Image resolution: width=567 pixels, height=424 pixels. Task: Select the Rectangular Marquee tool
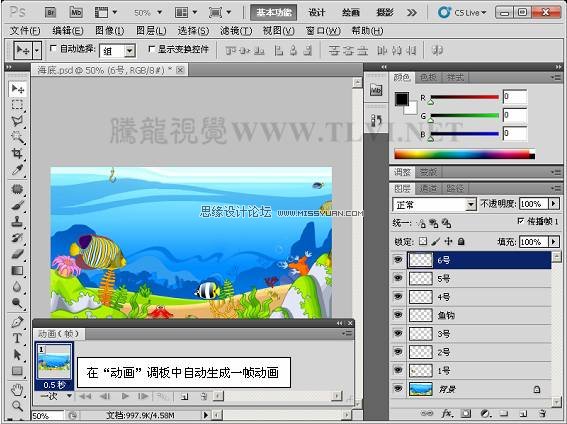click(x=17, y=105)
